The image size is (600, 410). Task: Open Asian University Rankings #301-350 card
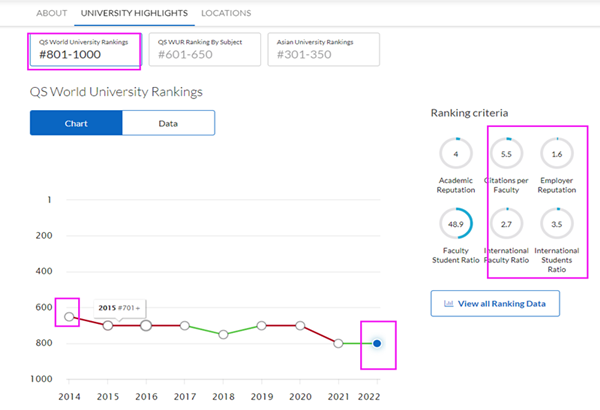pyautogui.click(x=324, y=49)
